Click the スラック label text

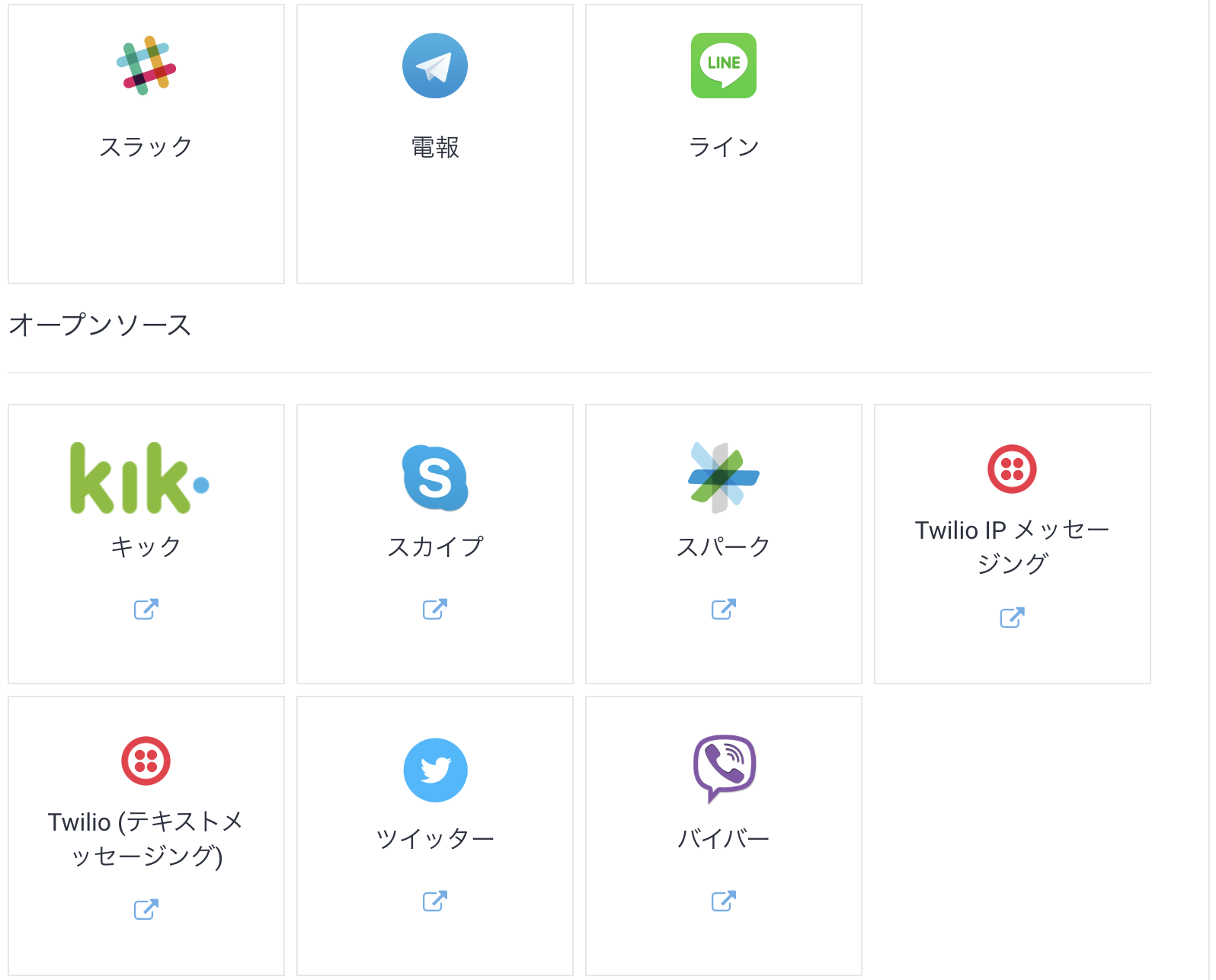click(x=146, y=146)
